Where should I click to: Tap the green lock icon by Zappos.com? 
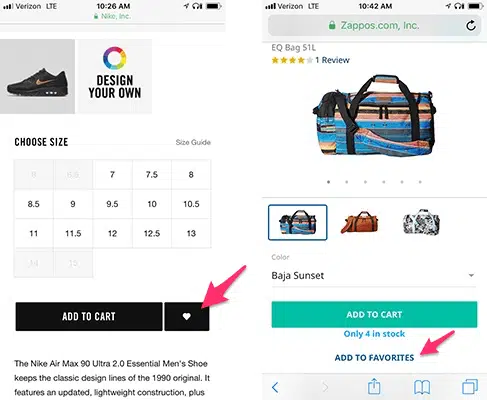pyautogui.click(x=332, y=25)
